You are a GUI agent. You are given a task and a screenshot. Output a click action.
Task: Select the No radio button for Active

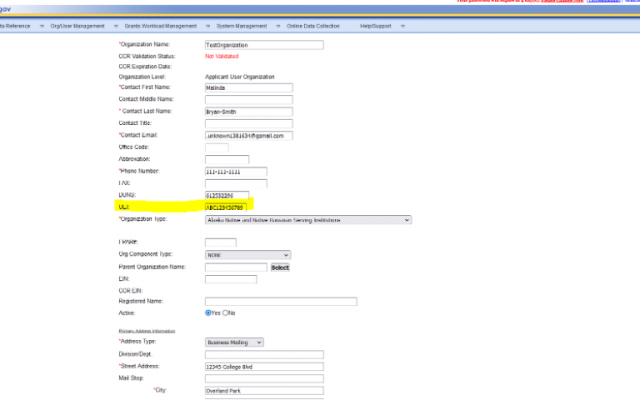(226, 312)
